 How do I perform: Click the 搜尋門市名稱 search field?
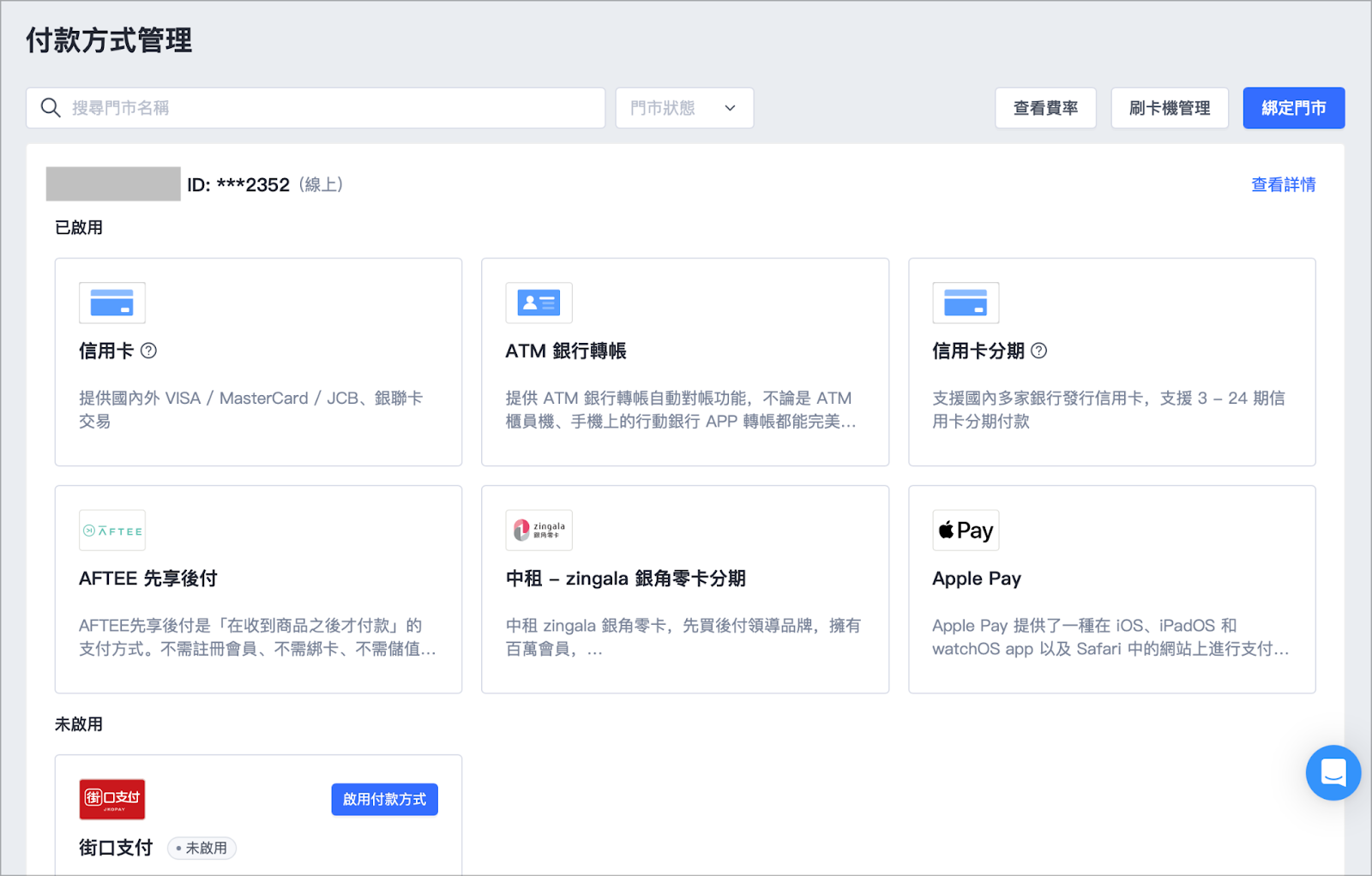[x=316, y=108]
